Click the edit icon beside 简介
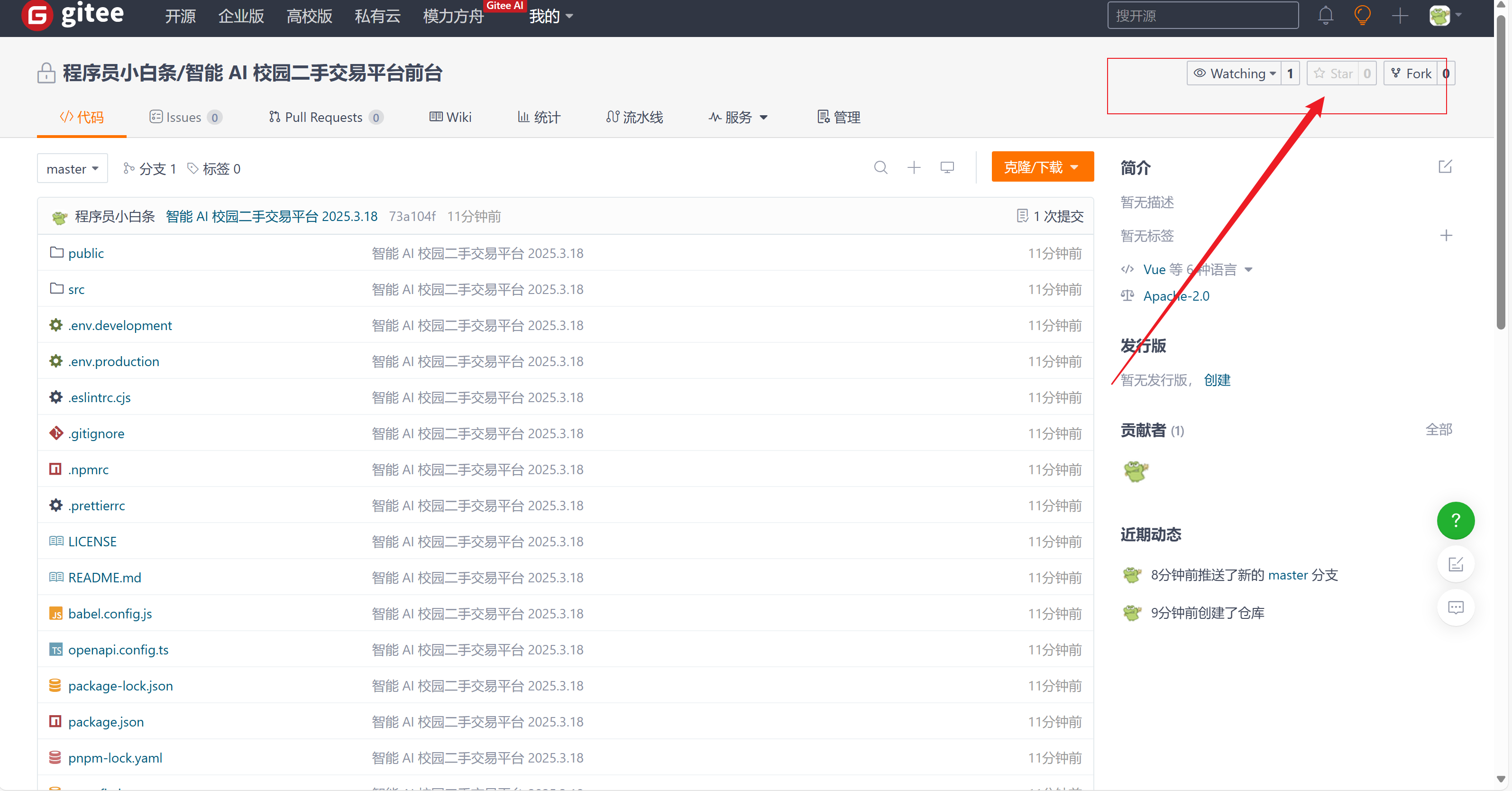This screenshot has height=791, width=1512. tap(1445, 167)
